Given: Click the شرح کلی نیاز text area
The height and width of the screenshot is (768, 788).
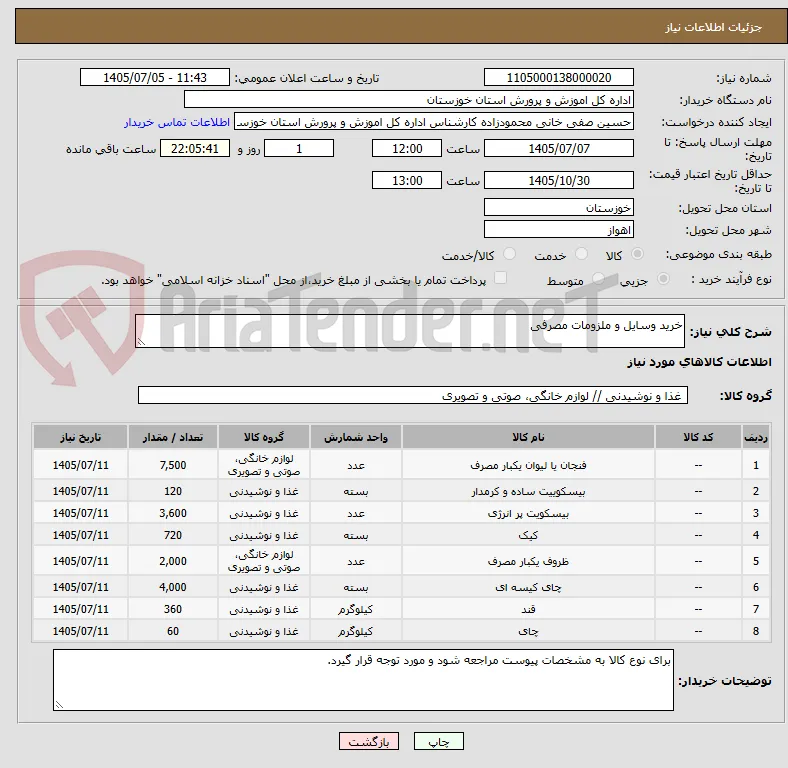Looking at the screenshot, I should [410, 331].
